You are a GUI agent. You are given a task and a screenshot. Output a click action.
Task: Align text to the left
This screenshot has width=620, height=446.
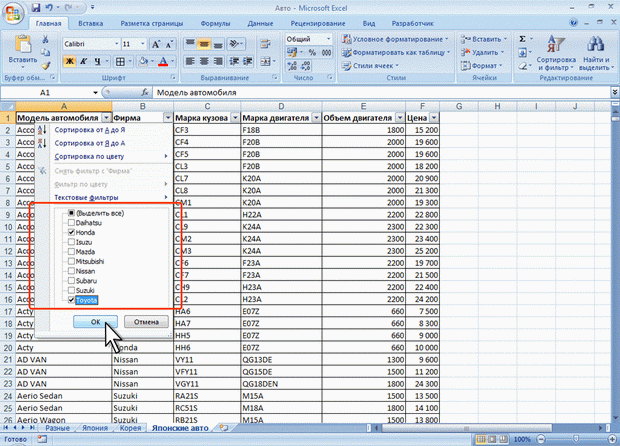click(x=190, y=61)
